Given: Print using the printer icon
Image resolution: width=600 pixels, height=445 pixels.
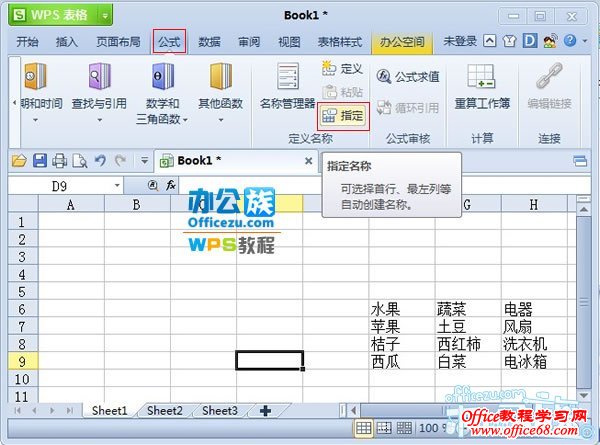Looking at the screenshot, I should pos(60,161).
